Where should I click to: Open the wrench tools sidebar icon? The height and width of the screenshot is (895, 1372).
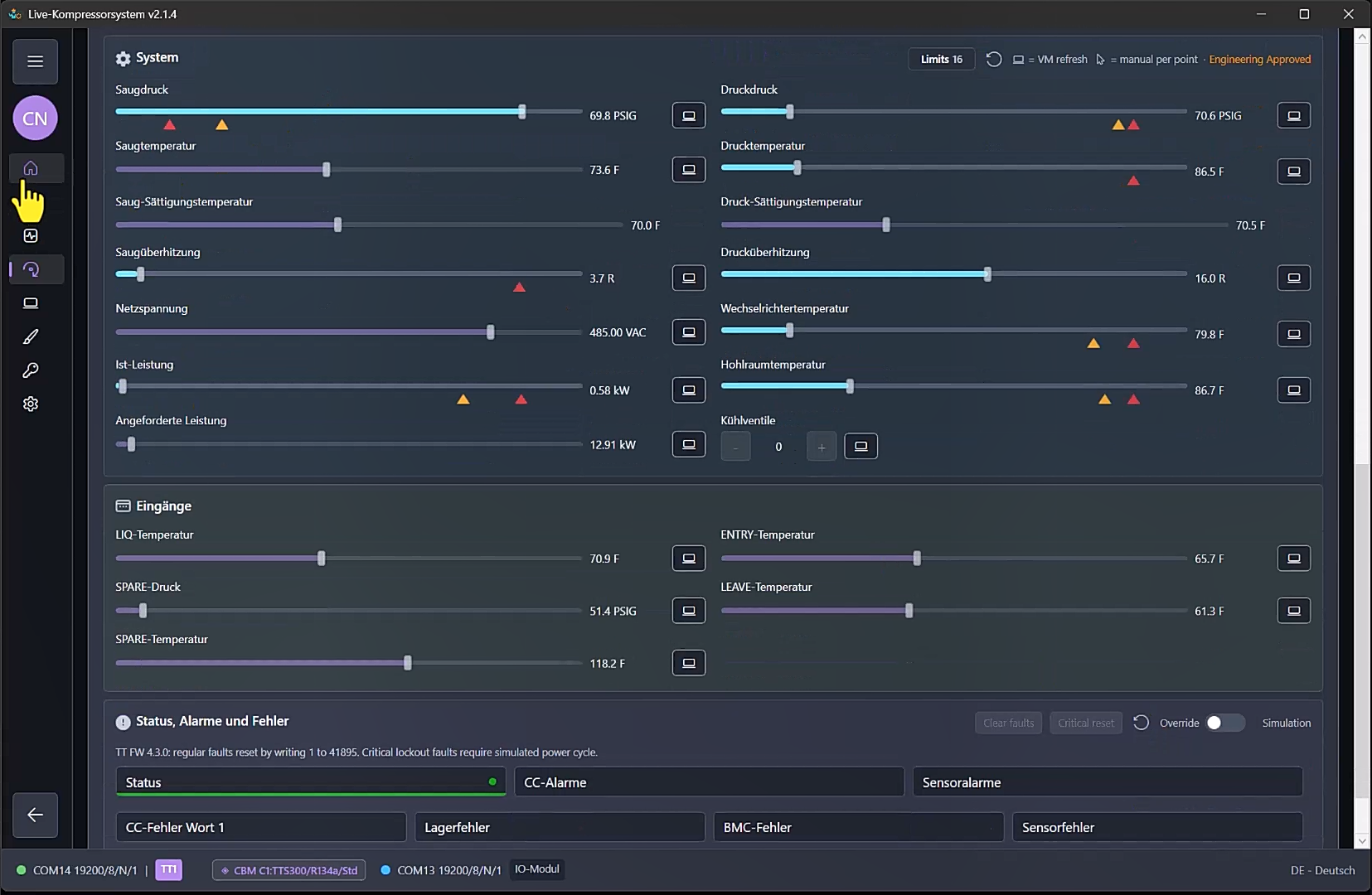tap(31, 370)
